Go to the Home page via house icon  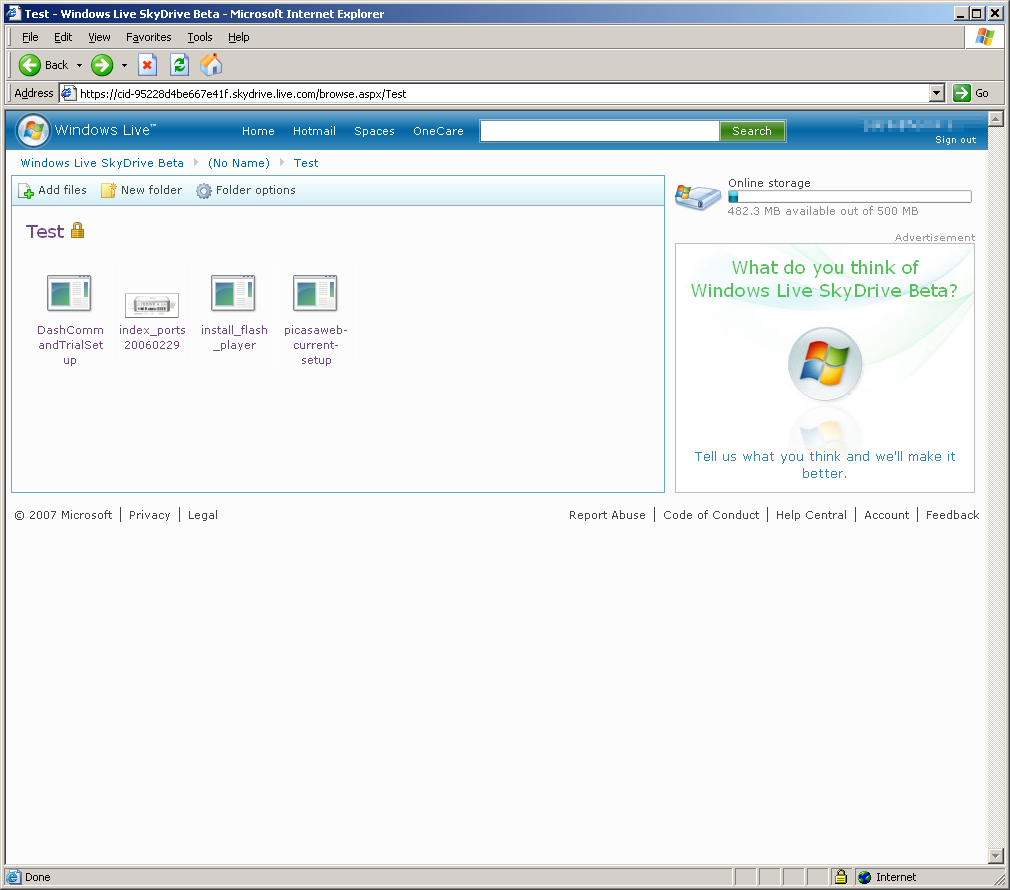211,65
